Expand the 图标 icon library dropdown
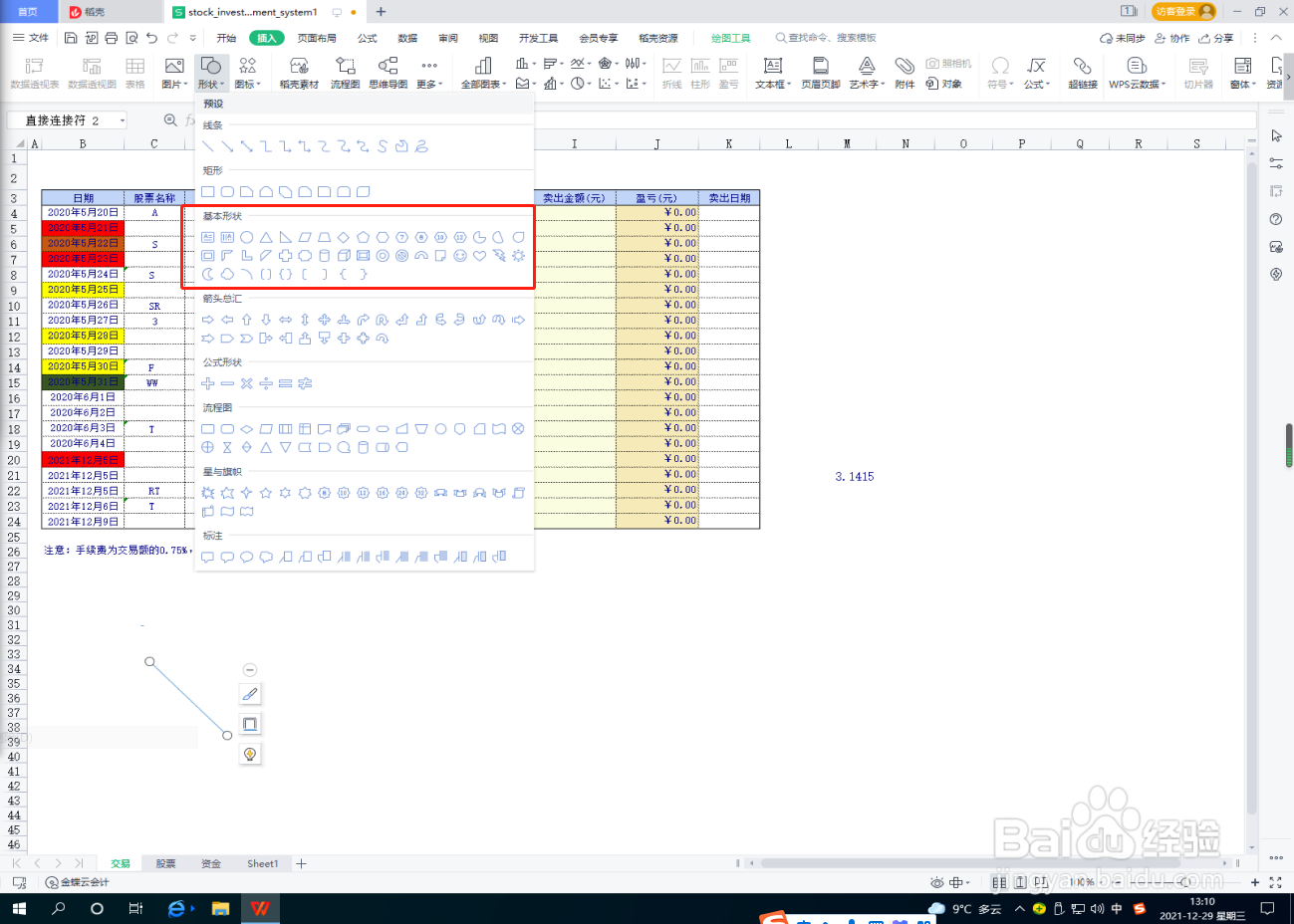This screenshot has width=1294, height=924. pos(247,74)
